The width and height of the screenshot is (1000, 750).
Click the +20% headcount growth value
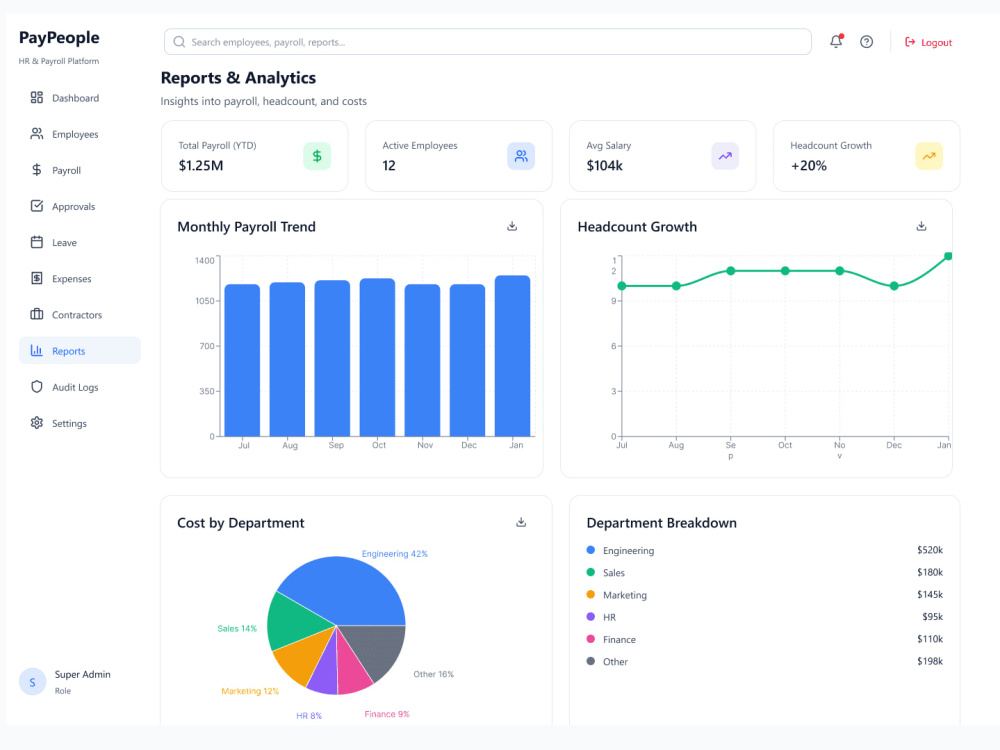809,166
